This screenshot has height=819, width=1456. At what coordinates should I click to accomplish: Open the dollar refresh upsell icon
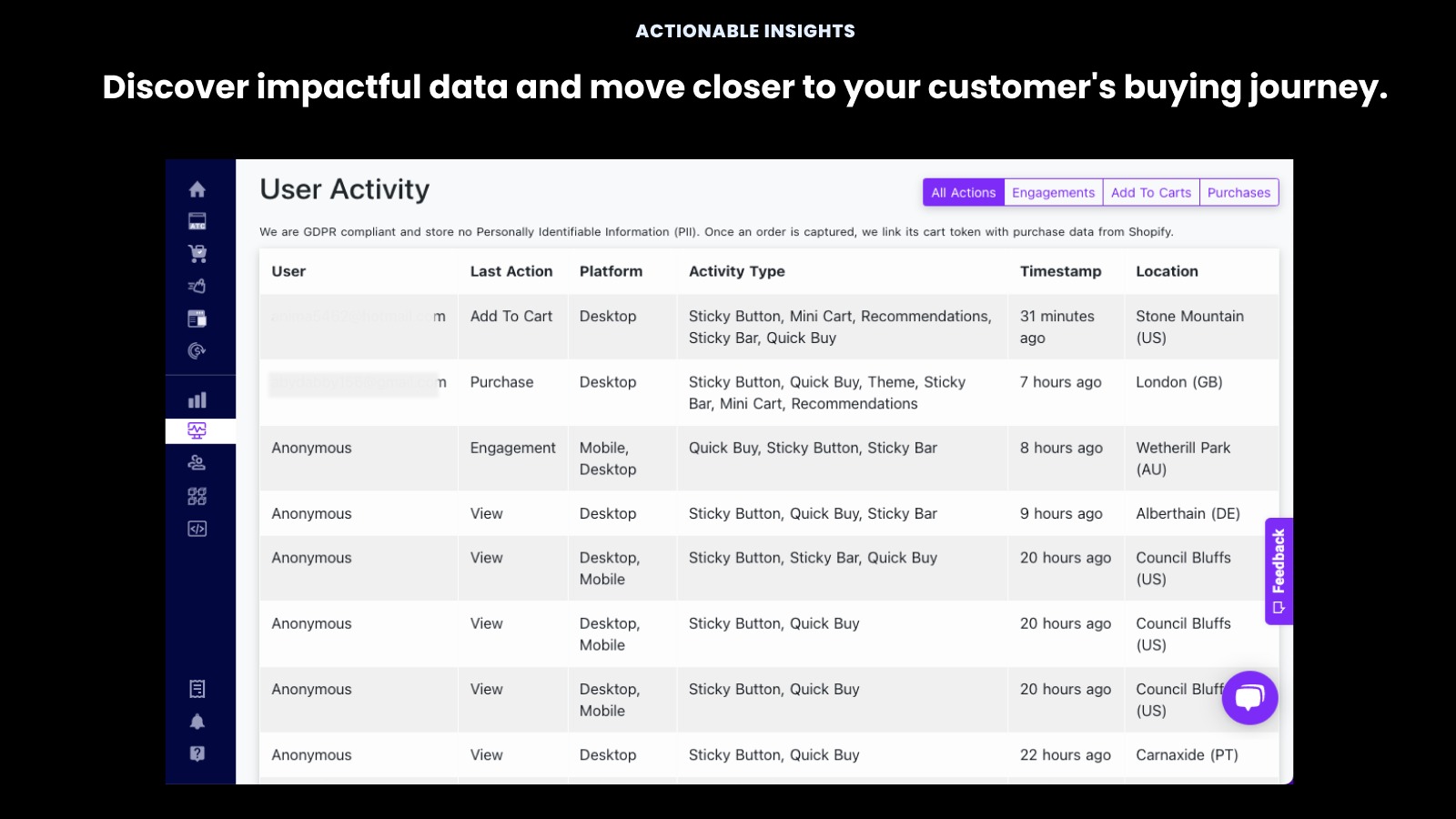pyautogui.click(x=197, y=350)
